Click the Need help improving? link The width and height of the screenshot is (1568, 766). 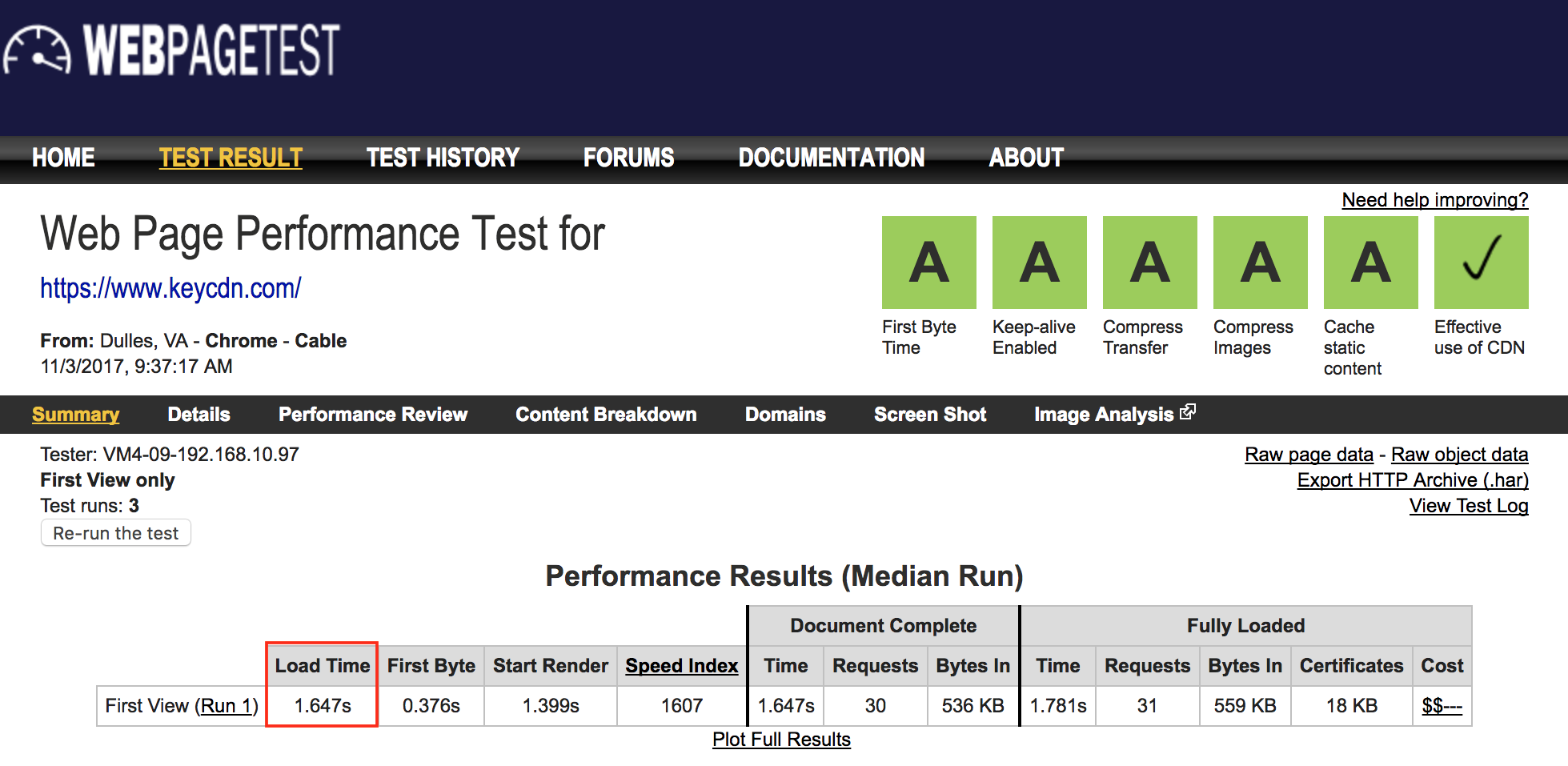(1435, 200)
